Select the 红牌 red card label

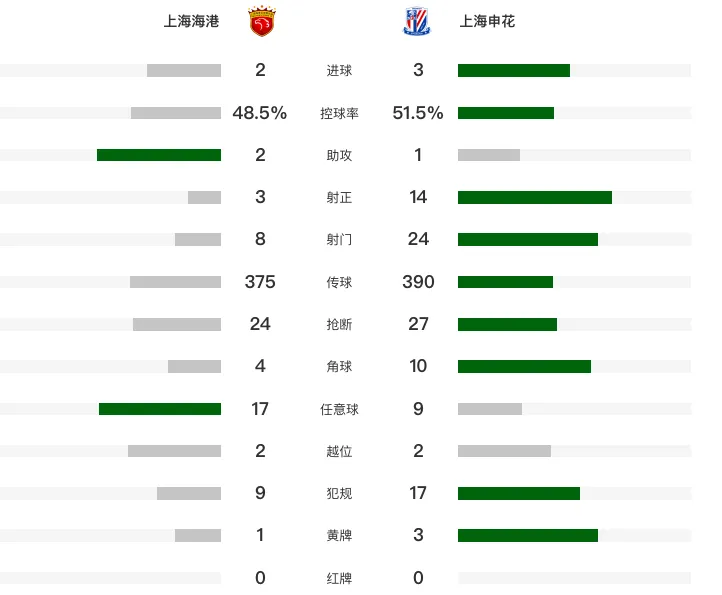click(x=339, y=578)
